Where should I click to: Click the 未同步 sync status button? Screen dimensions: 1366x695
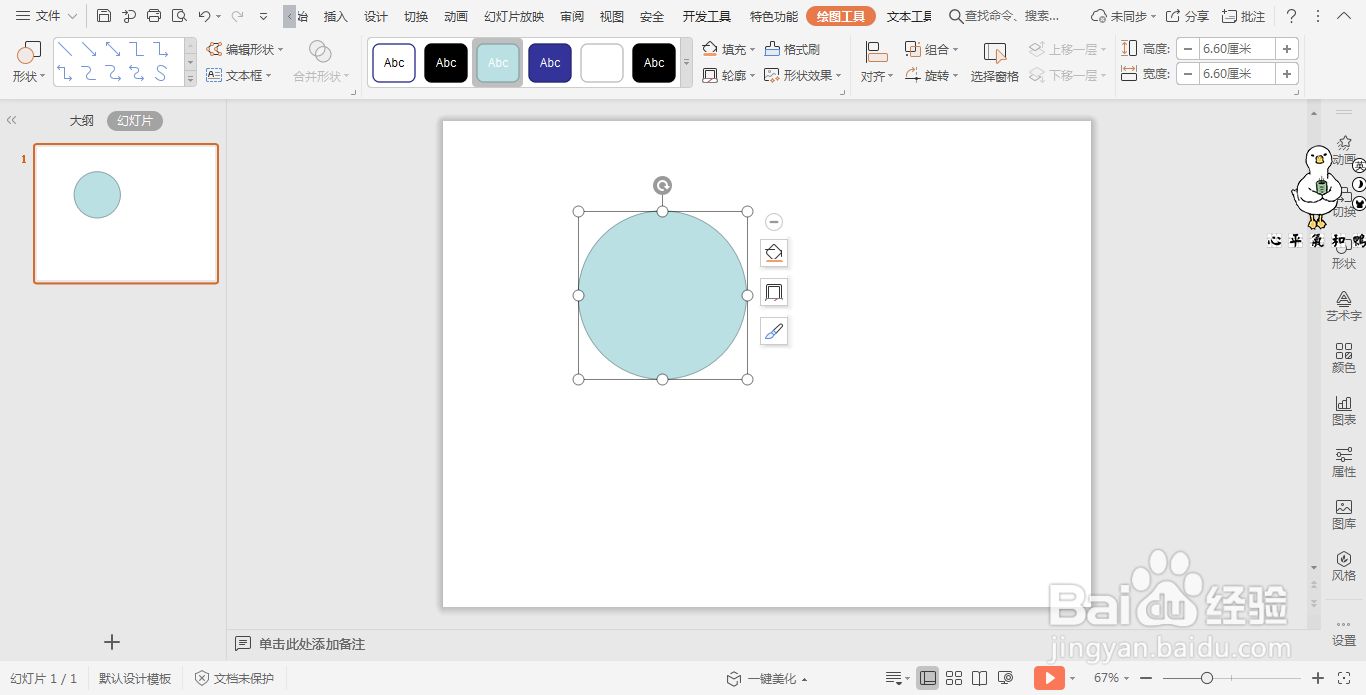pos(1123,16)
